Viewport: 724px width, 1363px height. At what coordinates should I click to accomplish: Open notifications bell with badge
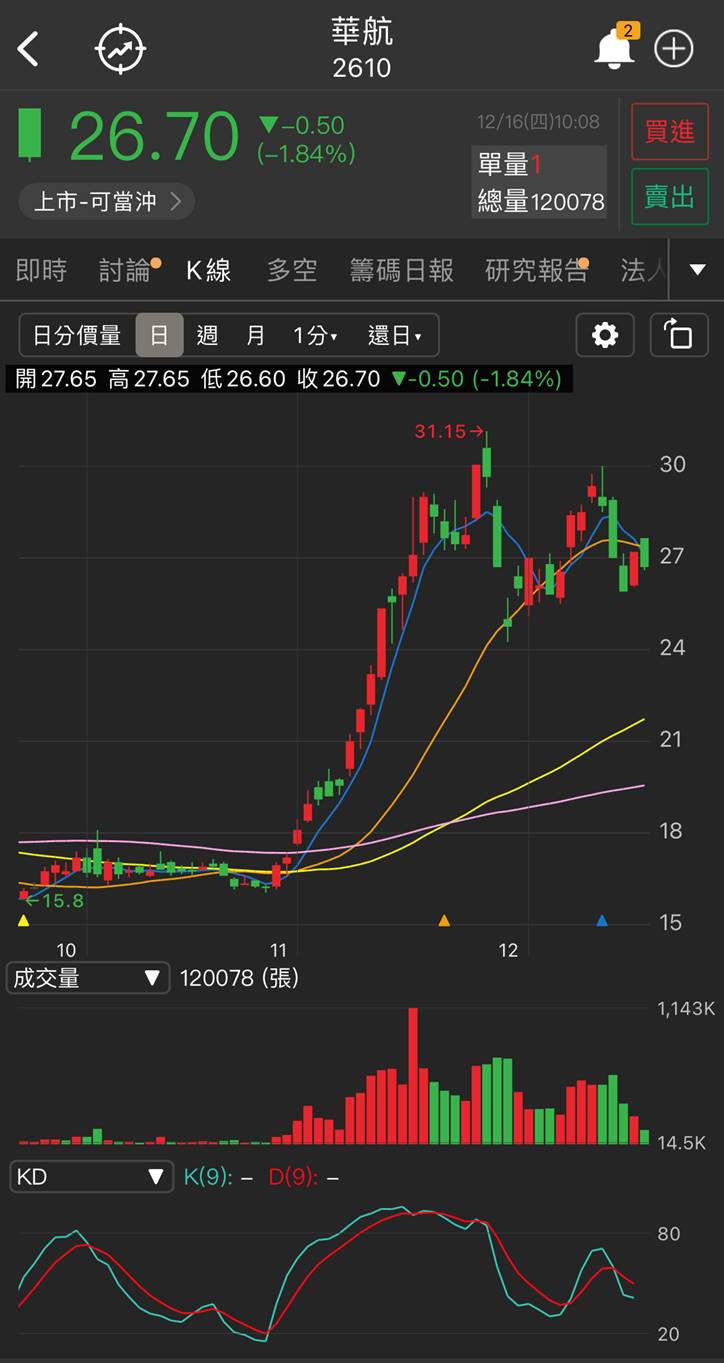click(x=615, y=47)
